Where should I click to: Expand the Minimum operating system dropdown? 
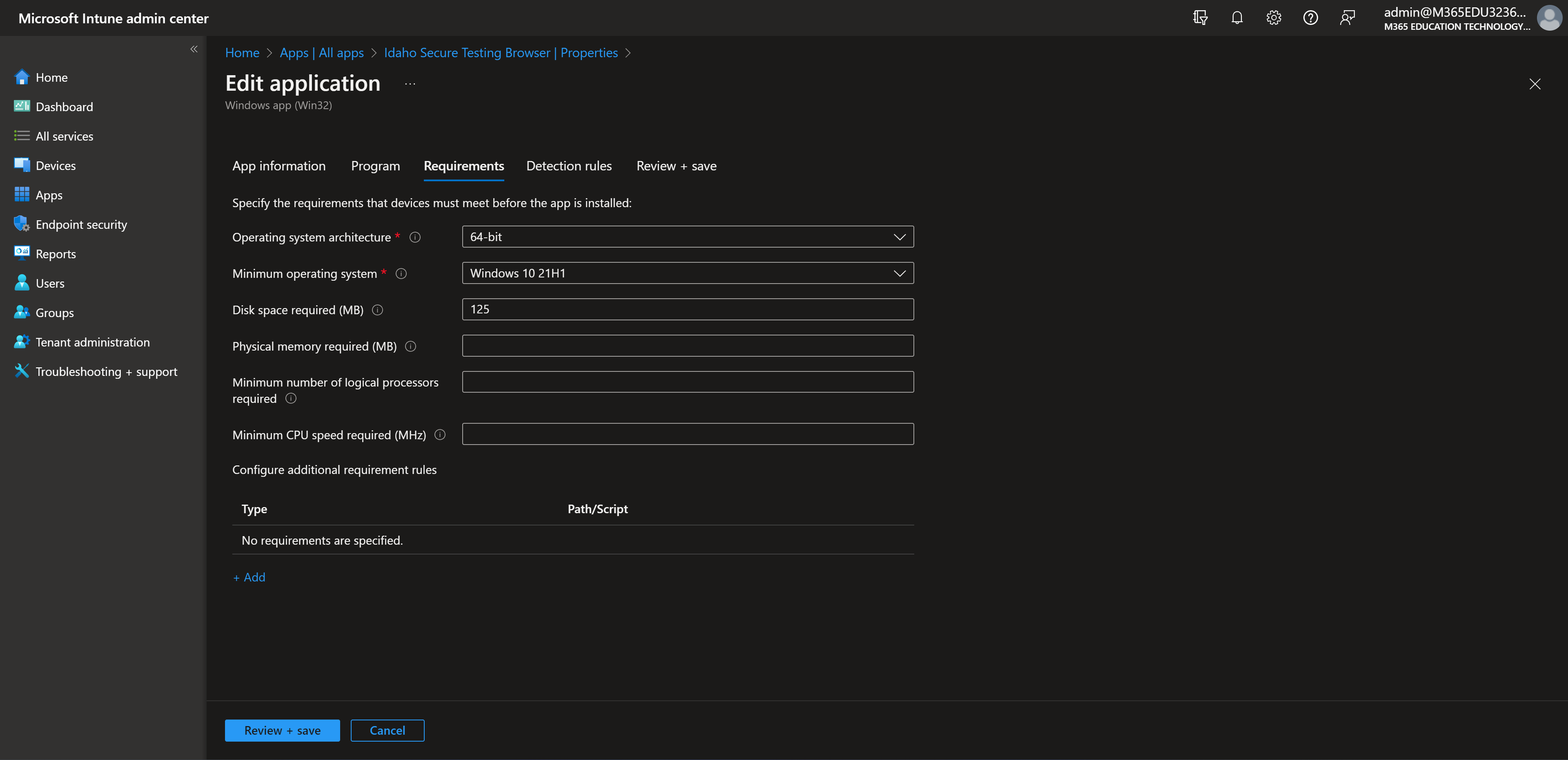[x=688, y=273]
